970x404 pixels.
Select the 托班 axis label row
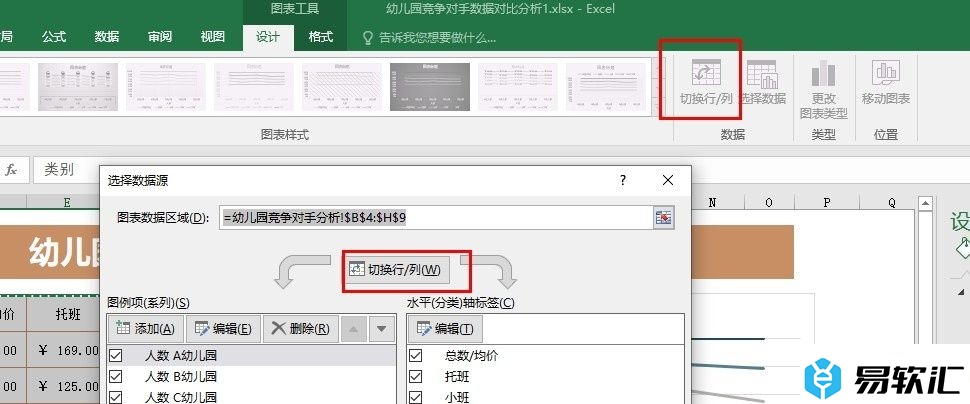tap(546, 376)
